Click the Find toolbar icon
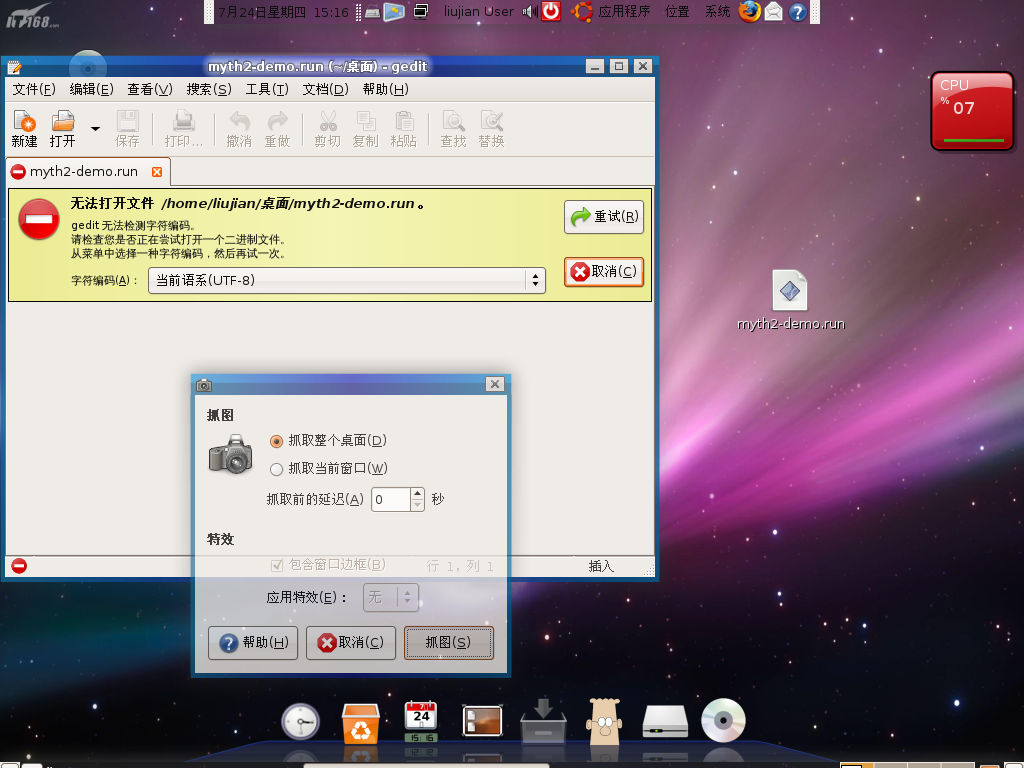Viewport: 1024px width, 768px height. 453,129
